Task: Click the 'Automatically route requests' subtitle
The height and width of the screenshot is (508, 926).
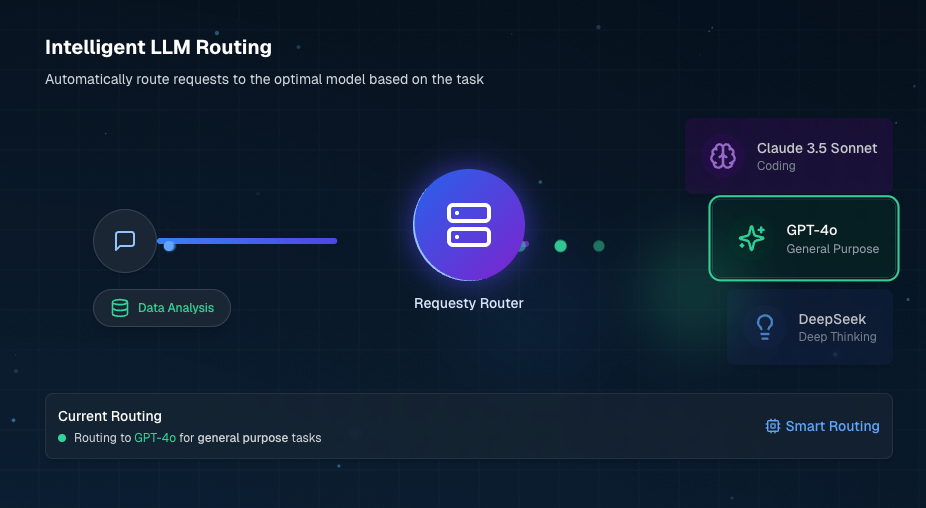Action: coord(265,79)
